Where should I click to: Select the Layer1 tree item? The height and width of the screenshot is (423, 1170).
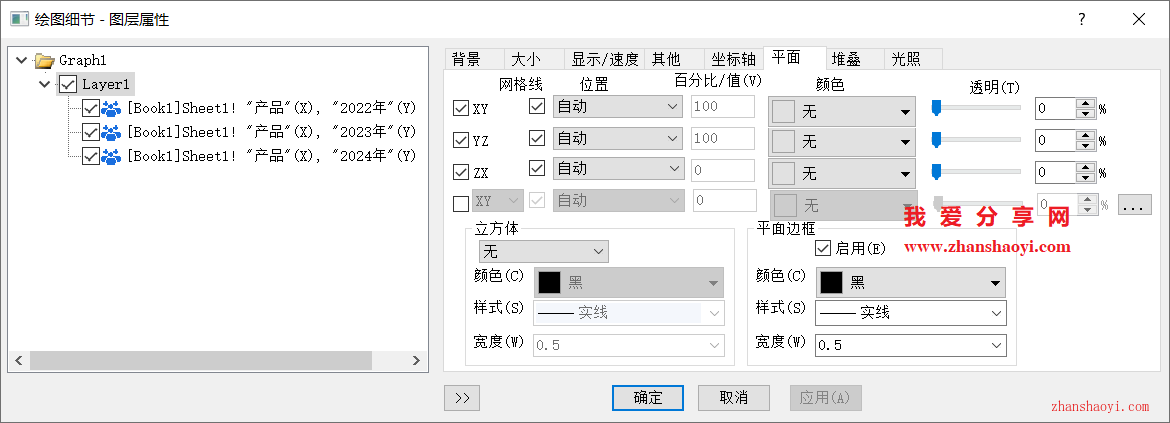coord(106,84)
